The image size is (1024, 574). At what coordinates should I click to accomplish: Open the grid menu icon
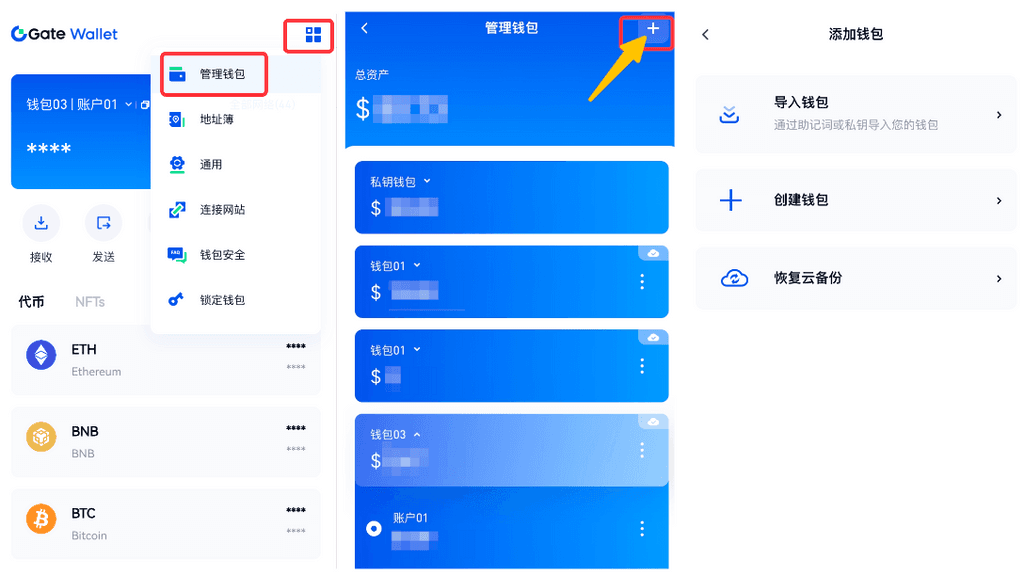point(313,35)
